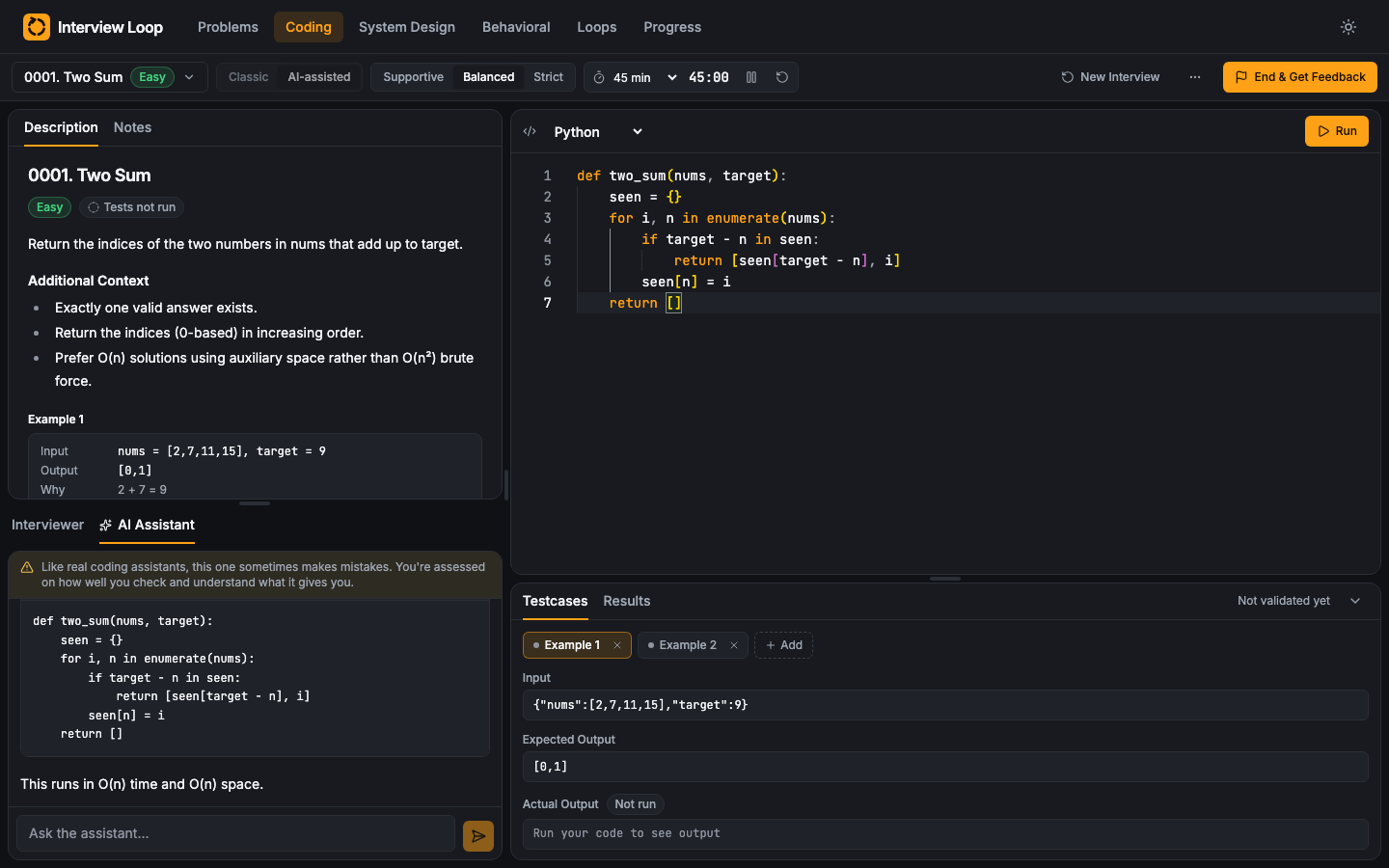Click the Coding nav tab

pyautogui.click(x=309, y=27)
